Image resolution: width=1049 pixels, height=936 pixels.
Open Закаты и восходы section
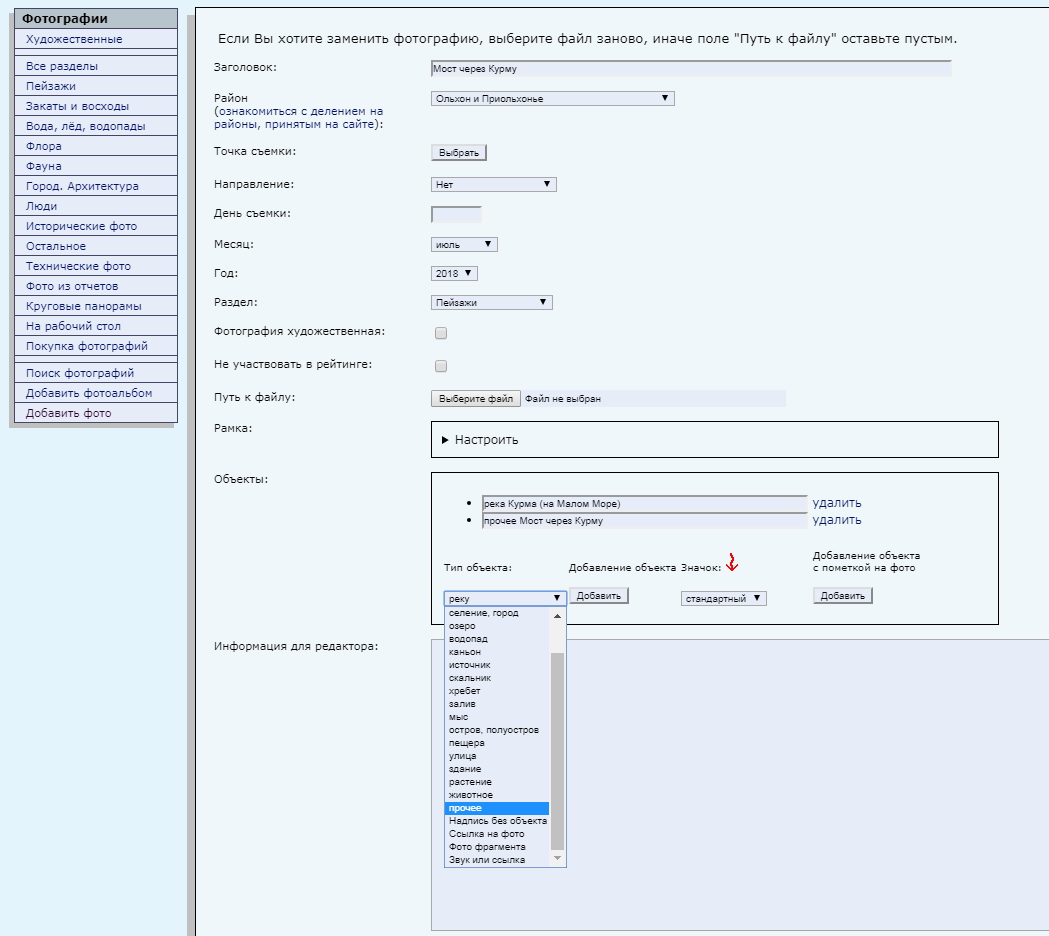pyautogui.click(x=96, y=106)
